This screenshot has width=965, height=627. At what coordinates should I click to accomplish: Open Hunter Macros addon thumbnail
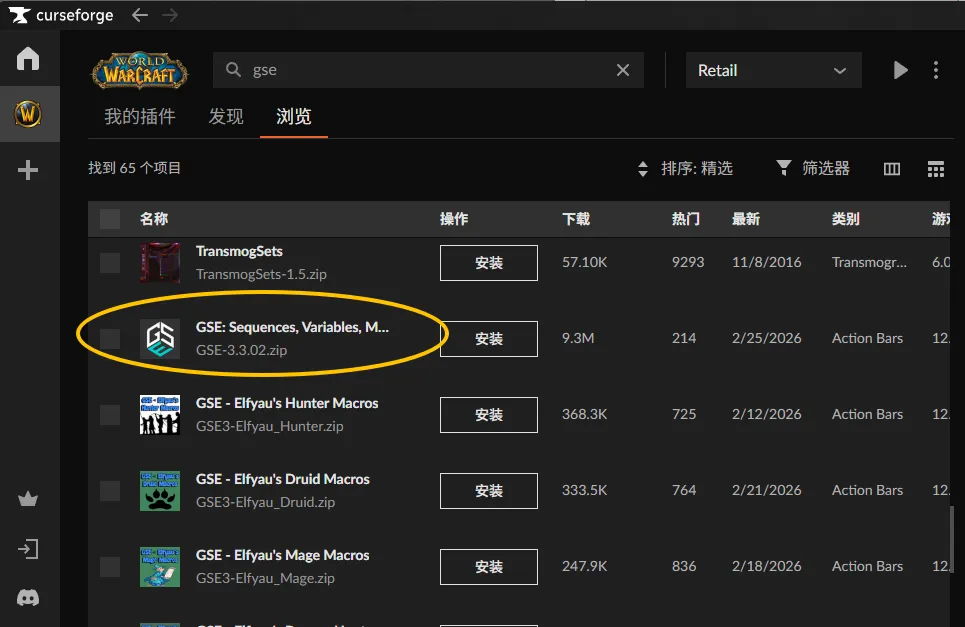point(160,415)
